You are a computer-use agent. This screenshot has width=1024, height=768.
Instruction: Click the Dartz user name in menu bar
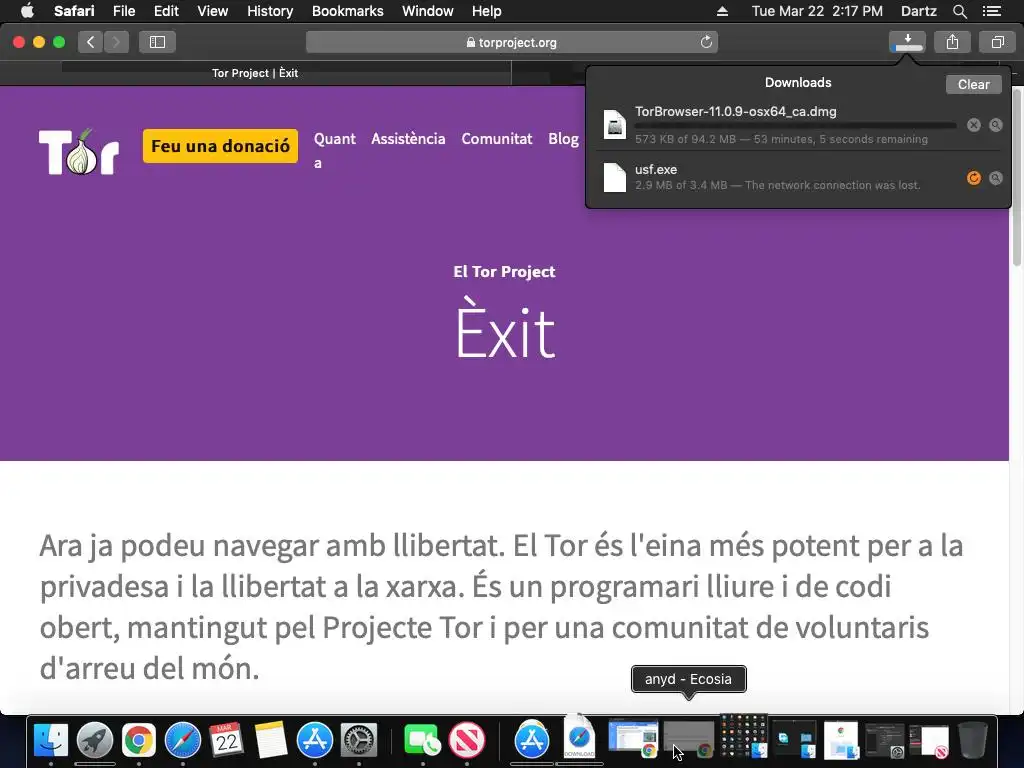918,11
